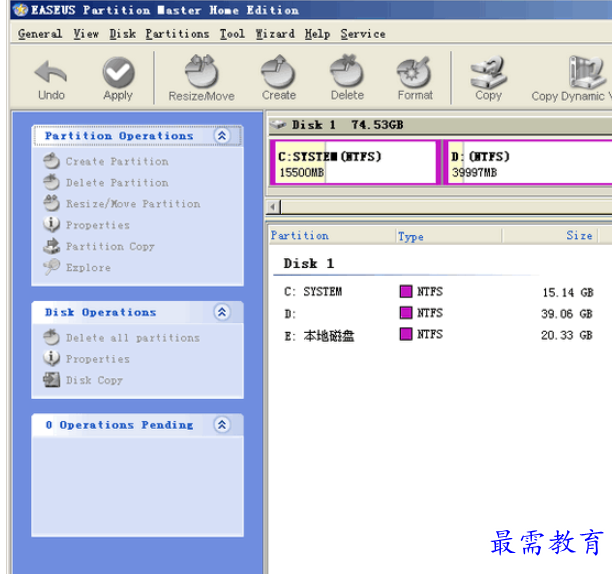The height and width of the screenshot is (574, 612).
Task: Click the disk Properties info icon
Action: point(52,358)
